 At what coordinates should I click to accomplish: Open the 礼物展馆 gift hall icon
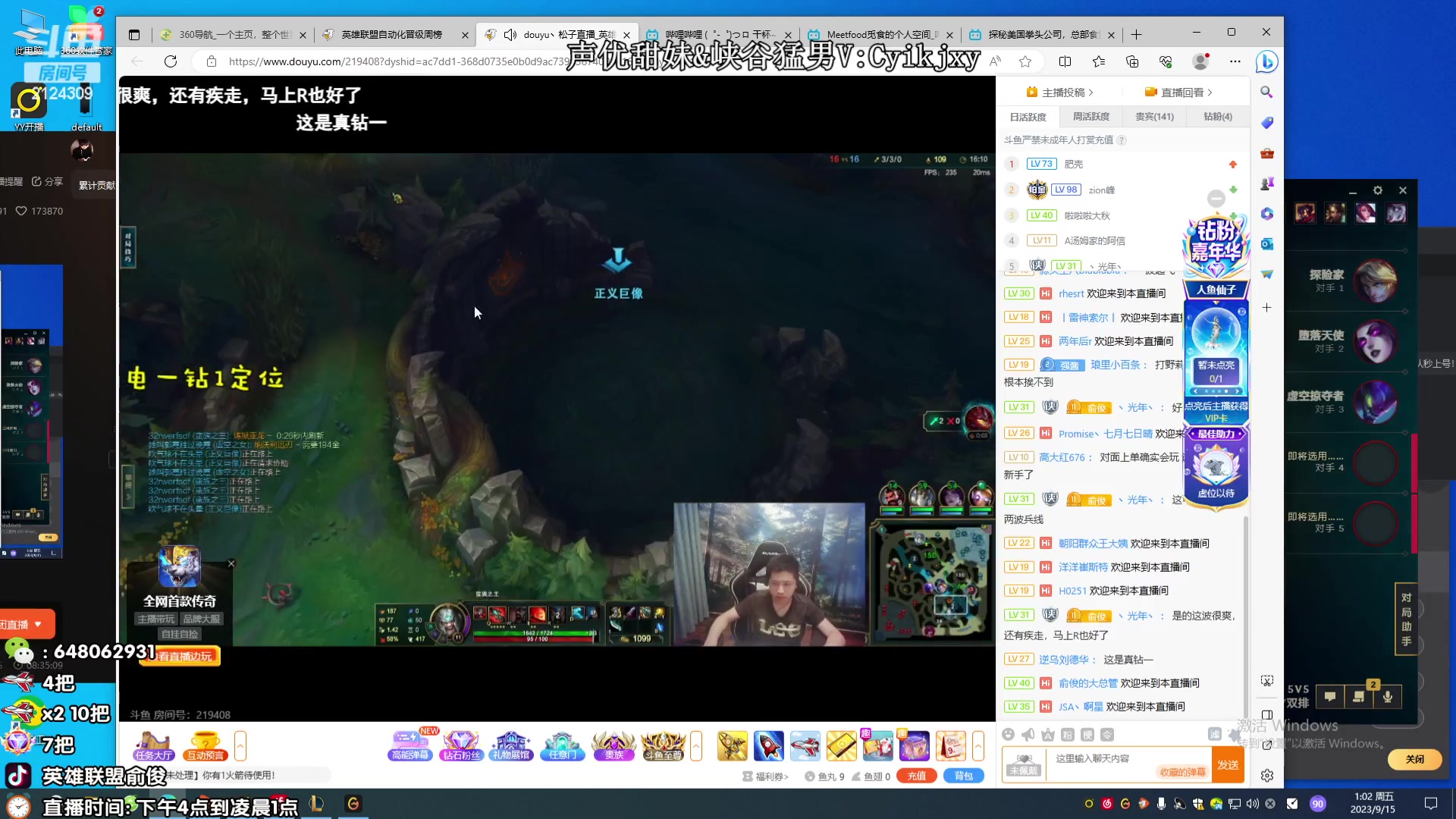pos(512,745)
